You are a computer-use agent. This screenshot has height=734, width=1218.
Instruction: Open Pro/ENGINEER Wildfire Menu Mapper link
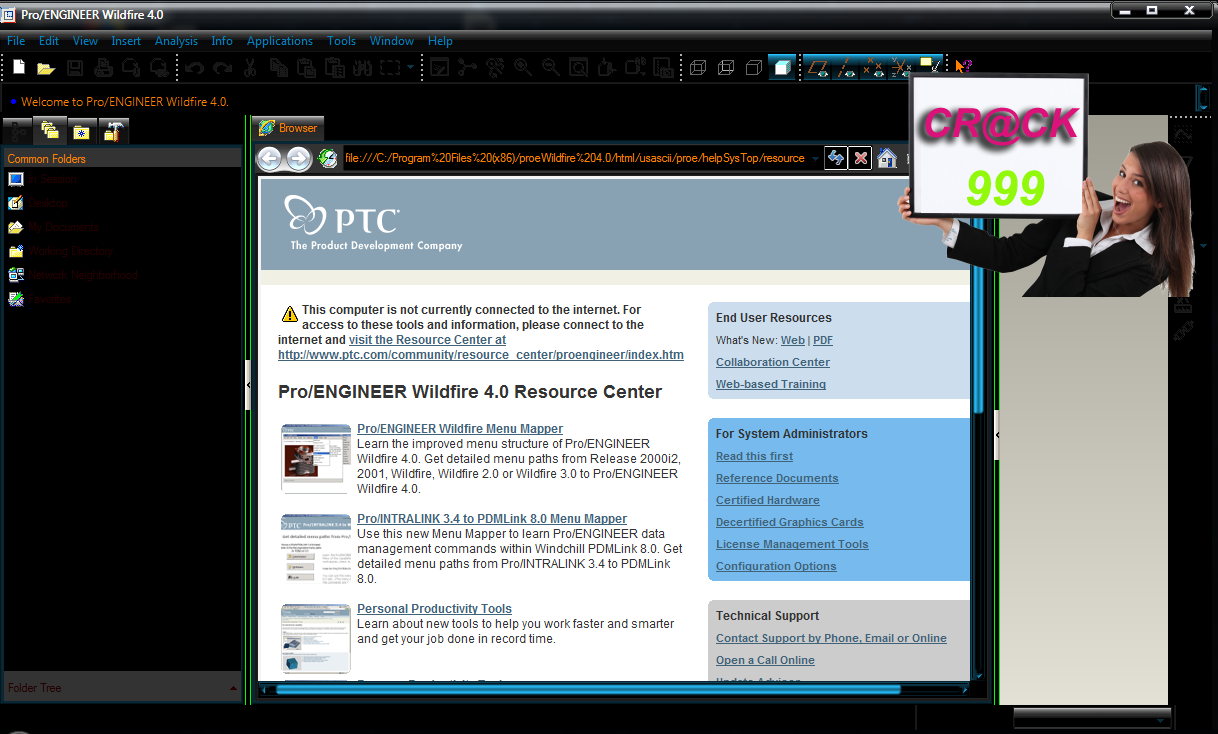(x=460, y=429)
